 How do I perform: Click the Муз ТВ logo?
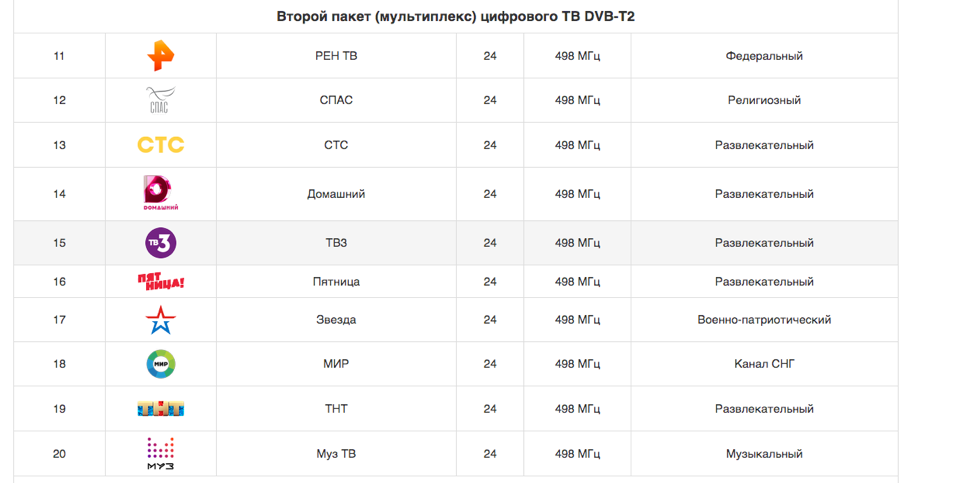pos(161,453)
